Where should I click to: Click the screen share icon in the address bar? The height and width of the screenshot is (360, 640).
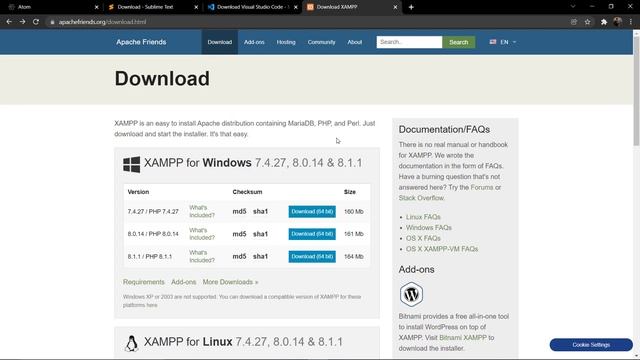[x=573, y=22]
